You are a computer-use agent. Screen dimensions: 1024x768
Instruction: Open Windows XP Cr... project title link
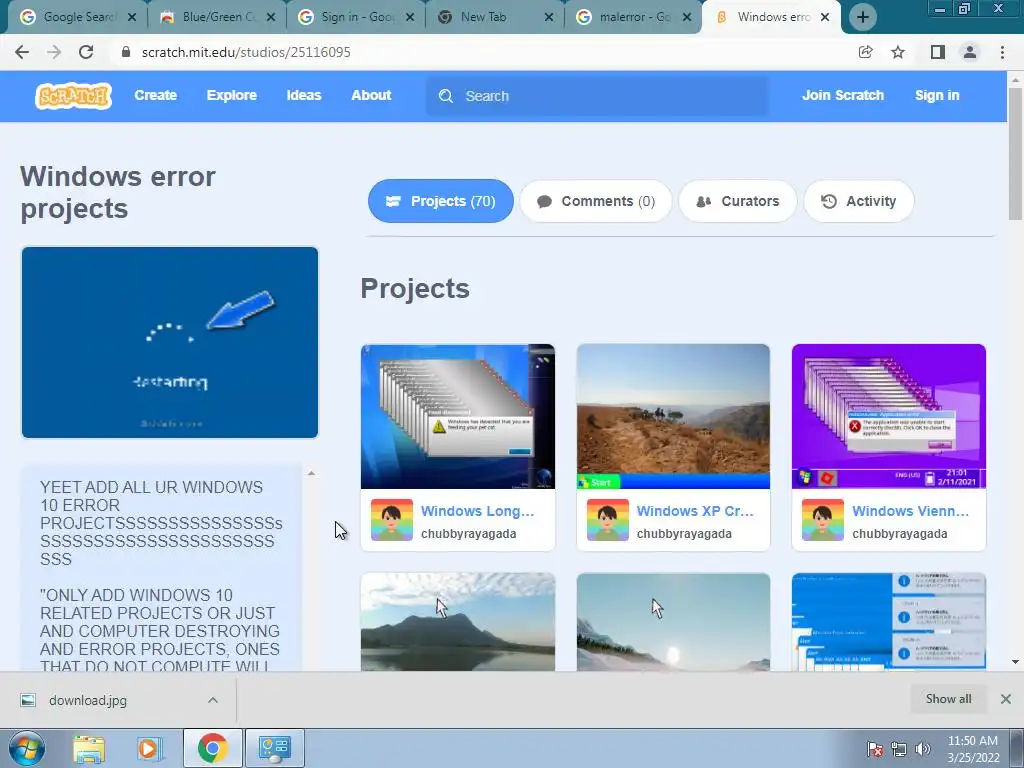pyautogui.click(x=695, y=511)
